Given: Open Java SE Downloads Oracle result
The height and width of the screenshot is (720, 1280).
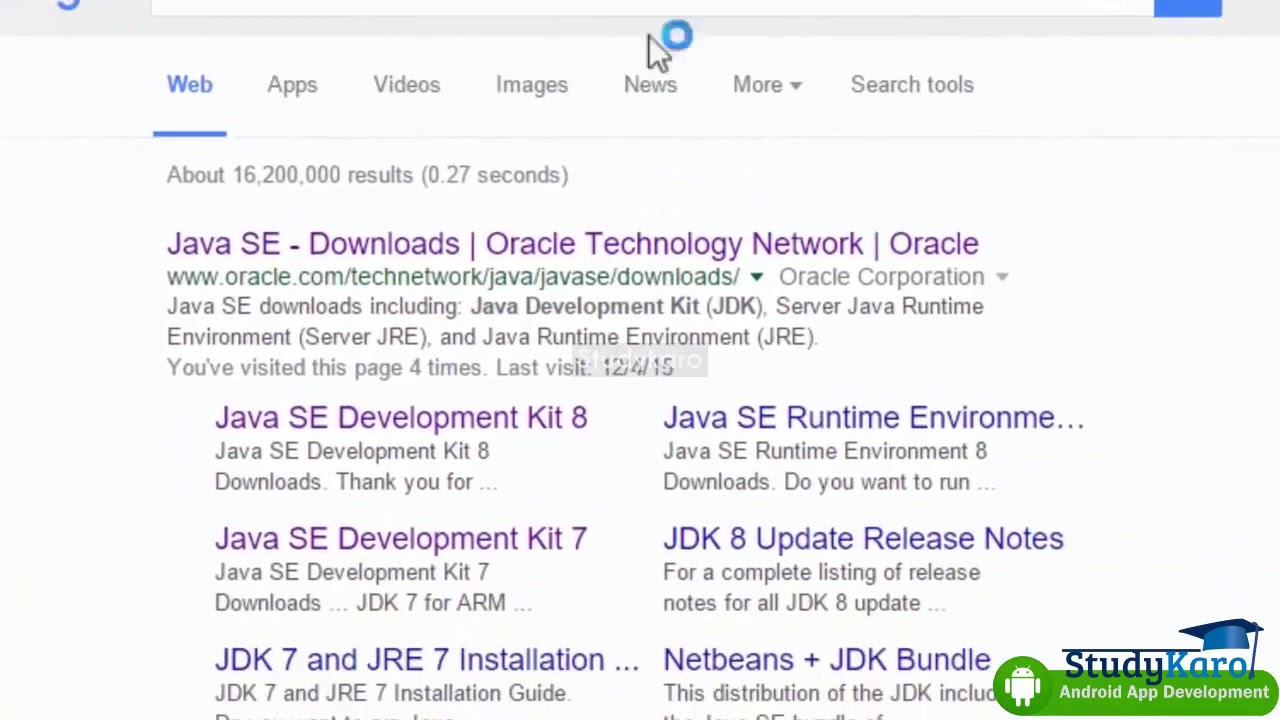Looking at the screenshot, I should coord(572,244).
